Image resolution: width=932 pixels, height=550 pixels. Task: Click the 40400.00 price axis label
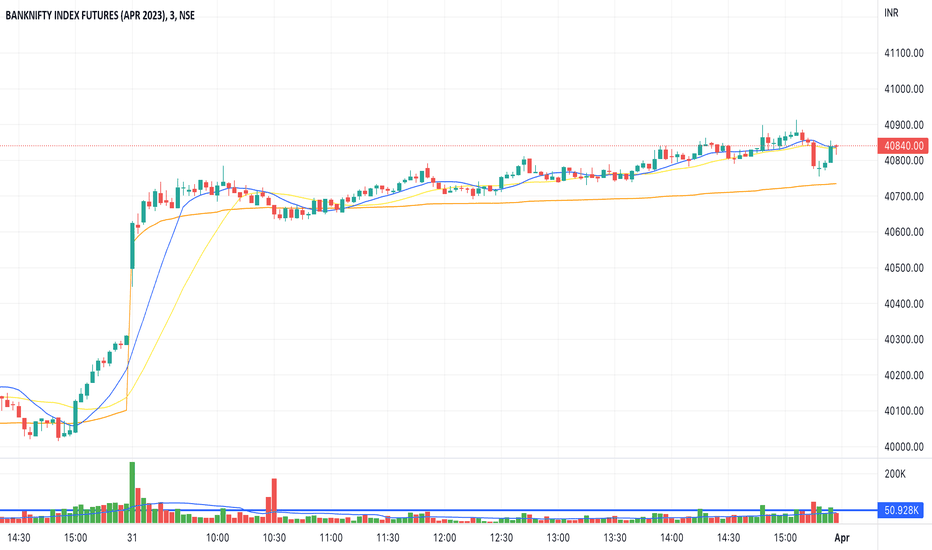(903, 304)
